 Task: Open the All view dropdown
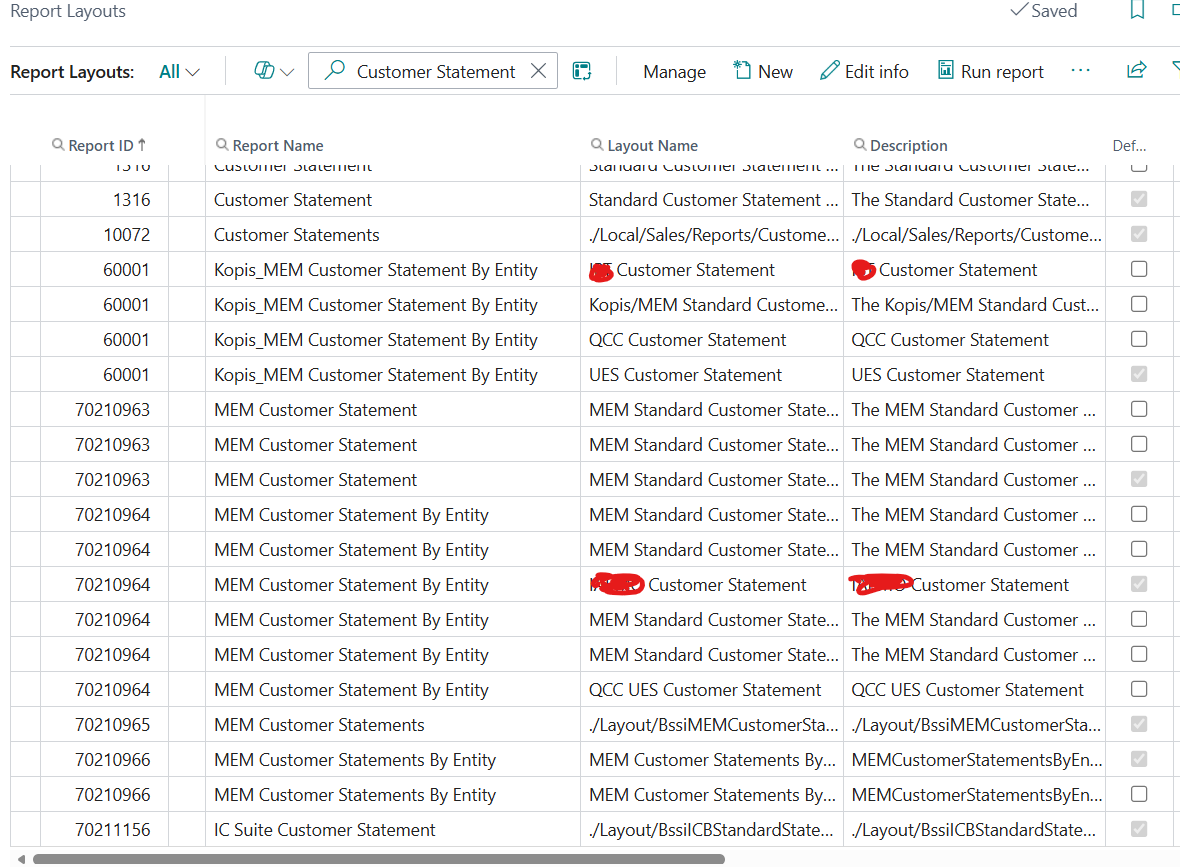point(179,71)
